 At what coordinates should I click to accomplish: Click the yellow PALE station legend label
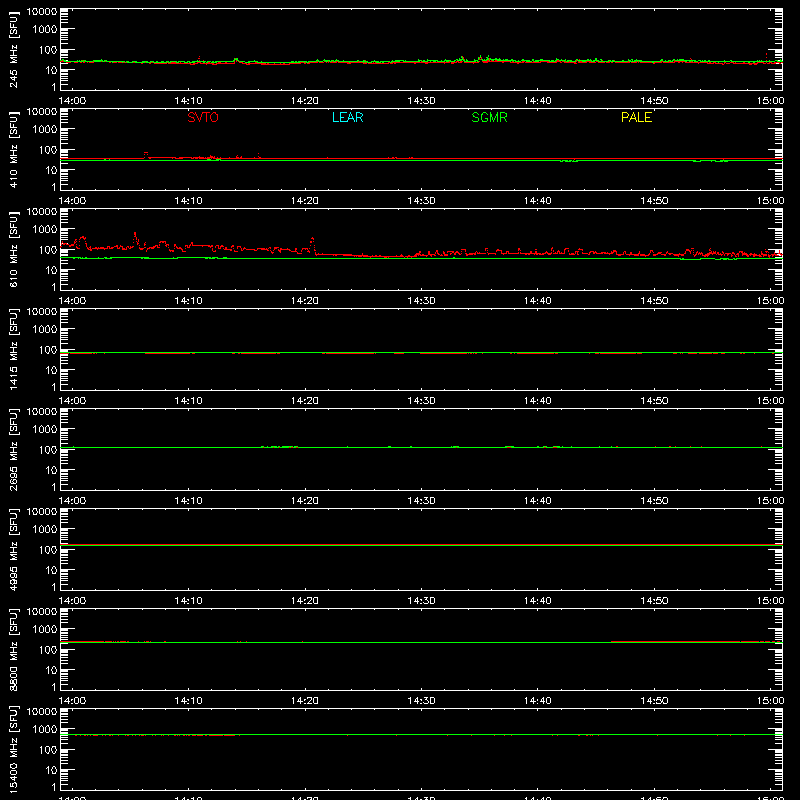(x=636, y=117)
